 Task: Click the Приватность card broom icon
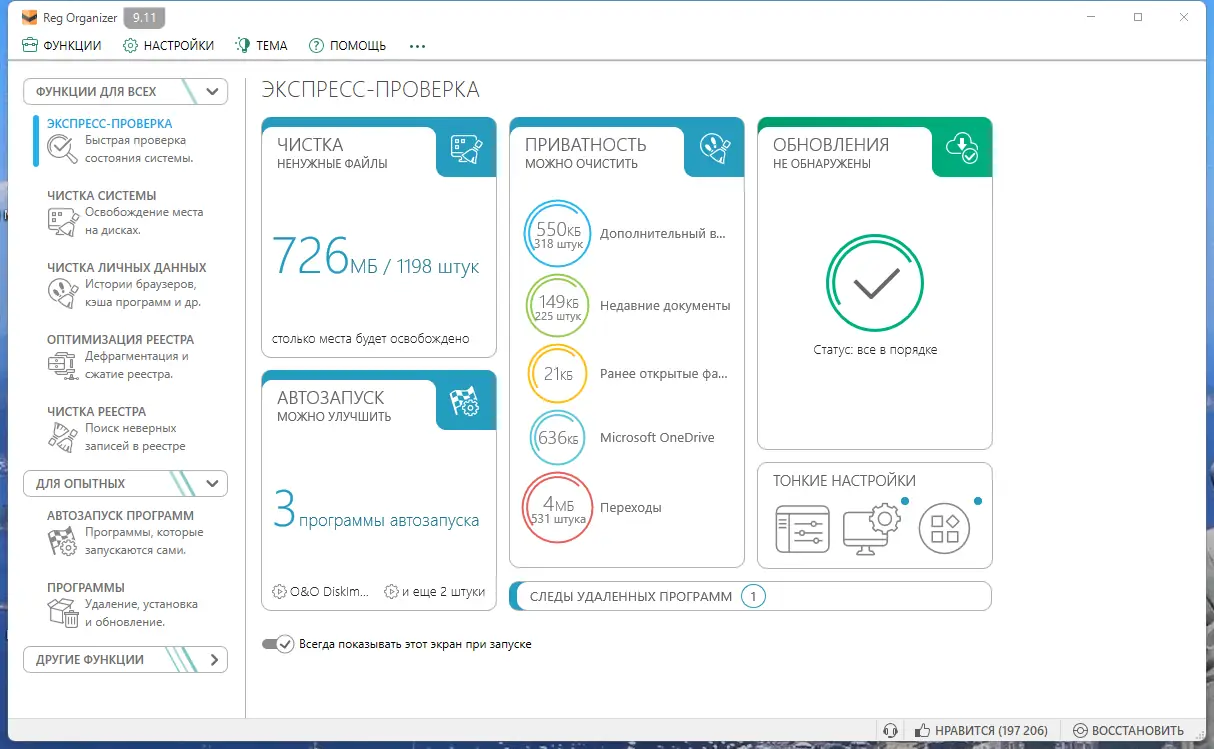(714, 148)
